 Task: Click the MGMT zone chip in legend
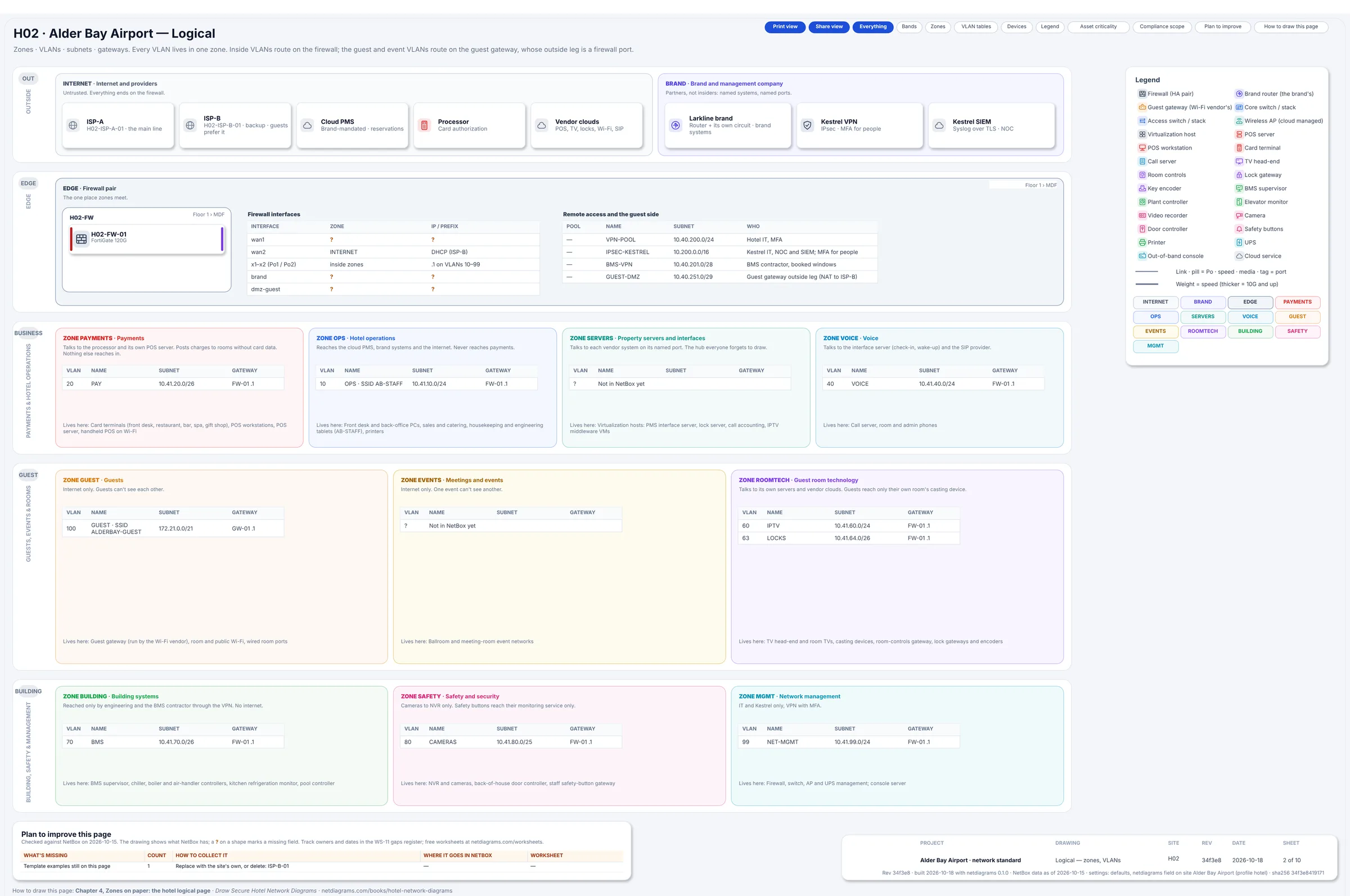coord(1155,346)
